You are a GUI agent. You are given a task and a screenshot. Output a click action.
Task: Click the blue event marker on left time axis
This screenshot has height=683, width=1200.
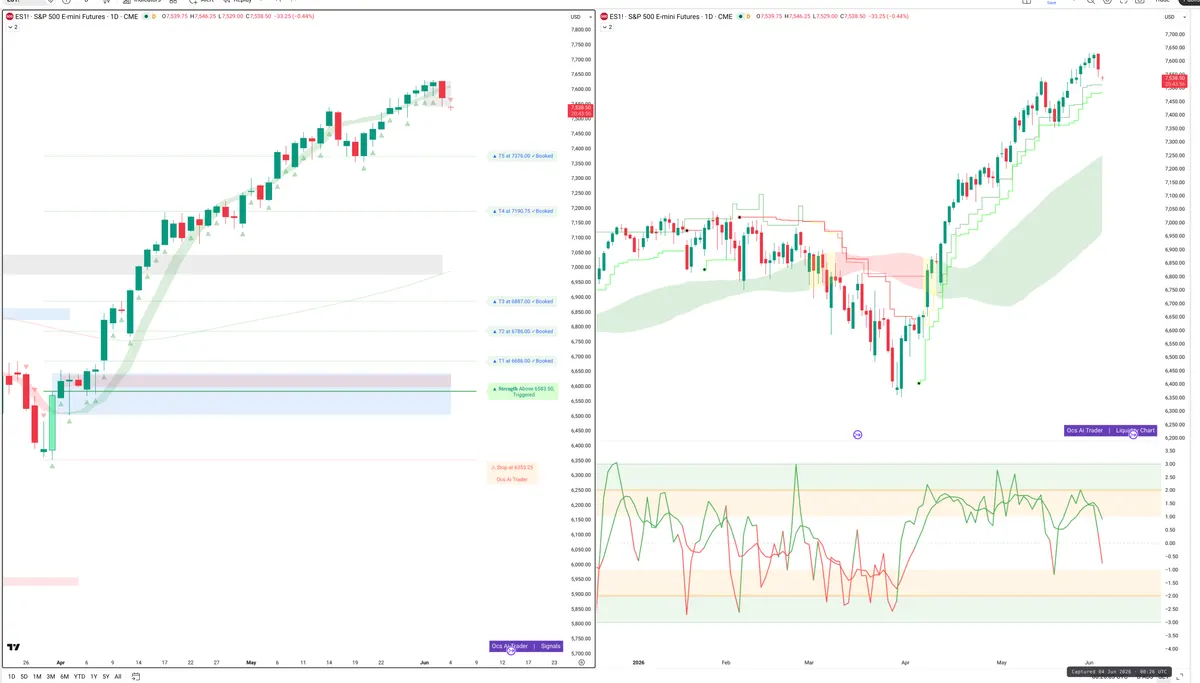[512, 651]
